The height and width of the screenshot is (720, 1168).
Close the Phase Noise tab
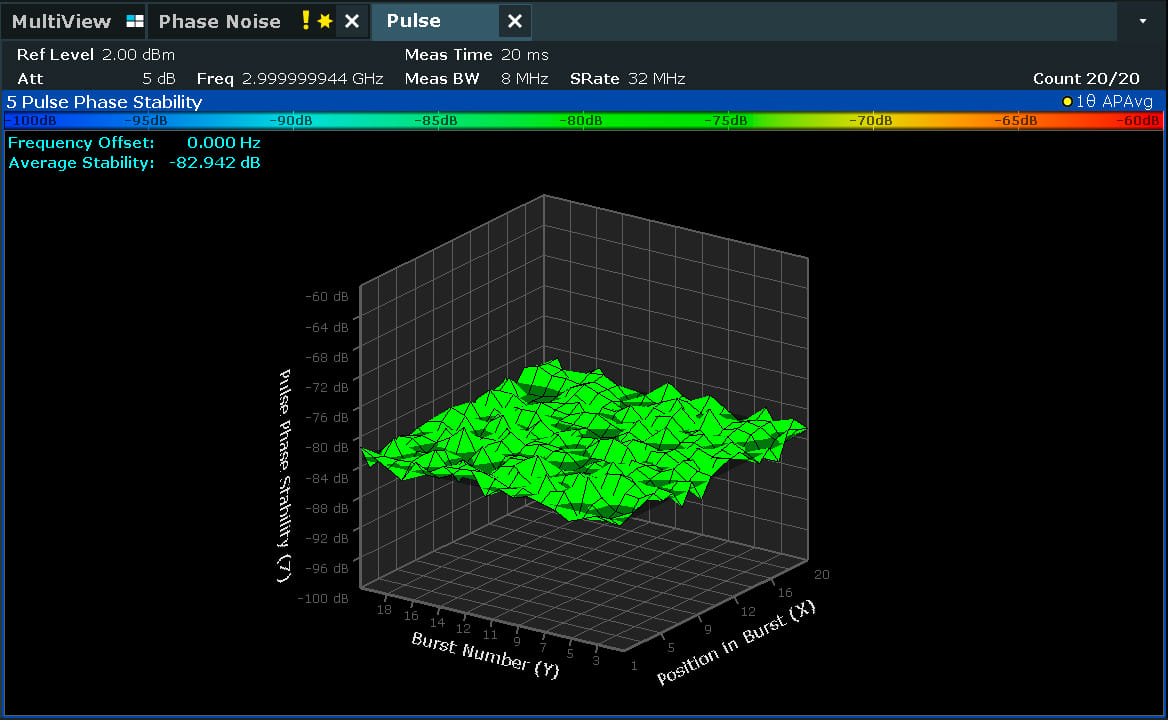click(x=351, y=21)
